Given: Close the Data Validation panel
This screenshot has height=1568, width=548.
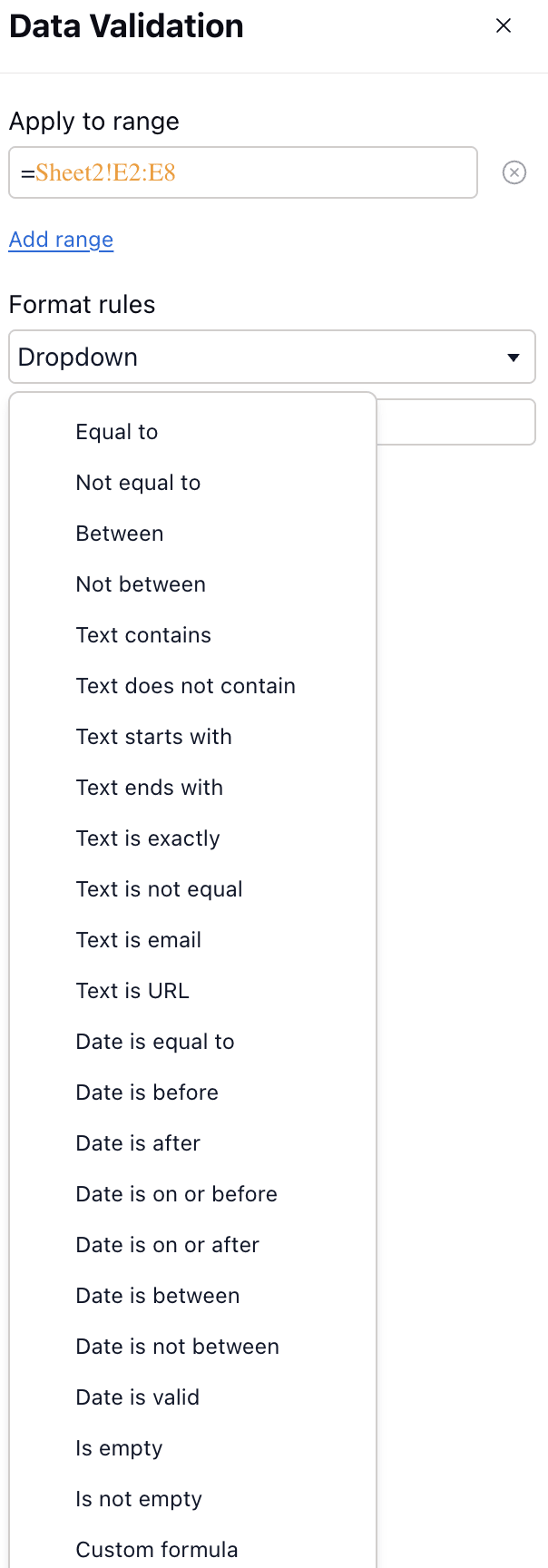Looking at the screenshot, I should click(x=504, y=25).
